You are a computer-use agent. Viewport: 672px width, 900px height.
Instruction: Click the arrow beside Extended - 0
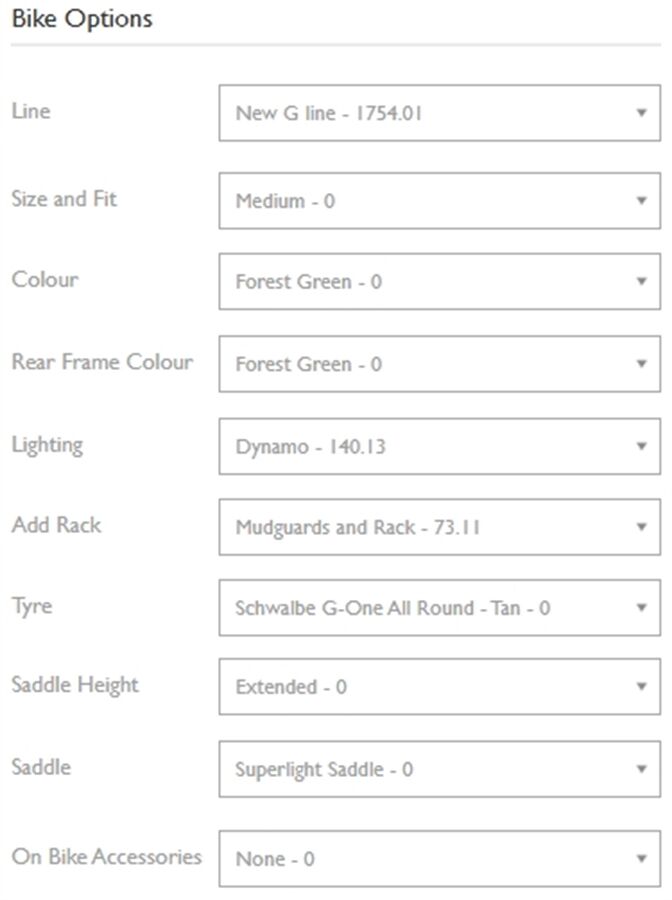coord(642,687)
